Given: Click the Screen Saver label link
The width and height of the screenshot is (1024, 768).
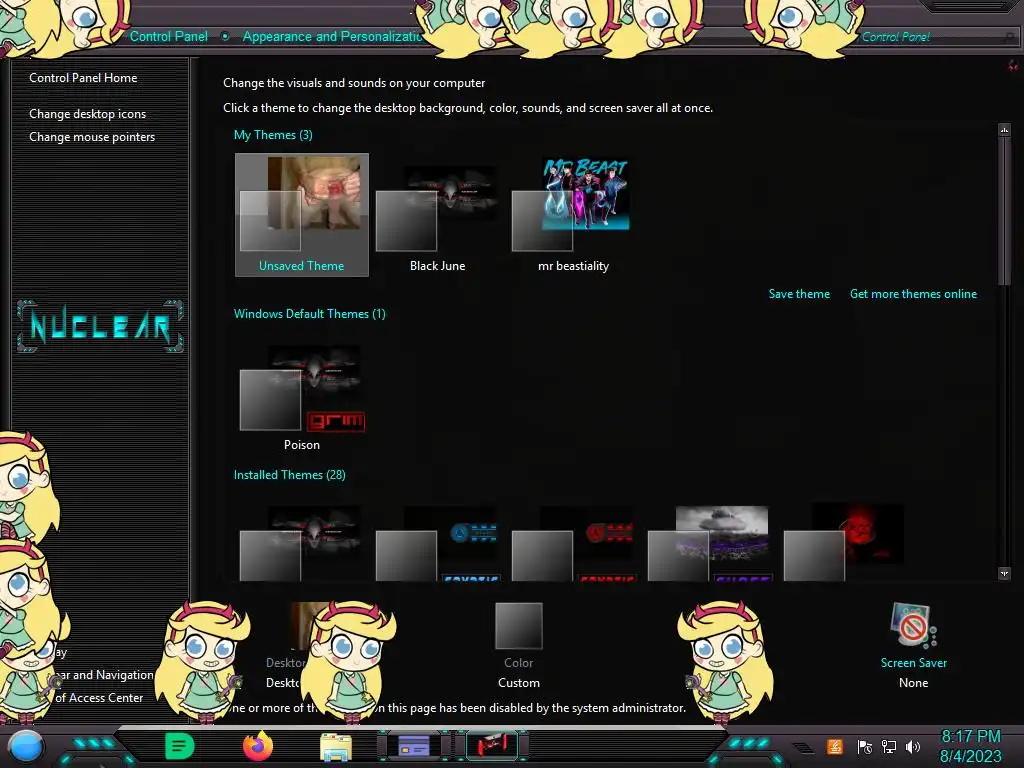Looking at the screenshot, I should [913, 663].
